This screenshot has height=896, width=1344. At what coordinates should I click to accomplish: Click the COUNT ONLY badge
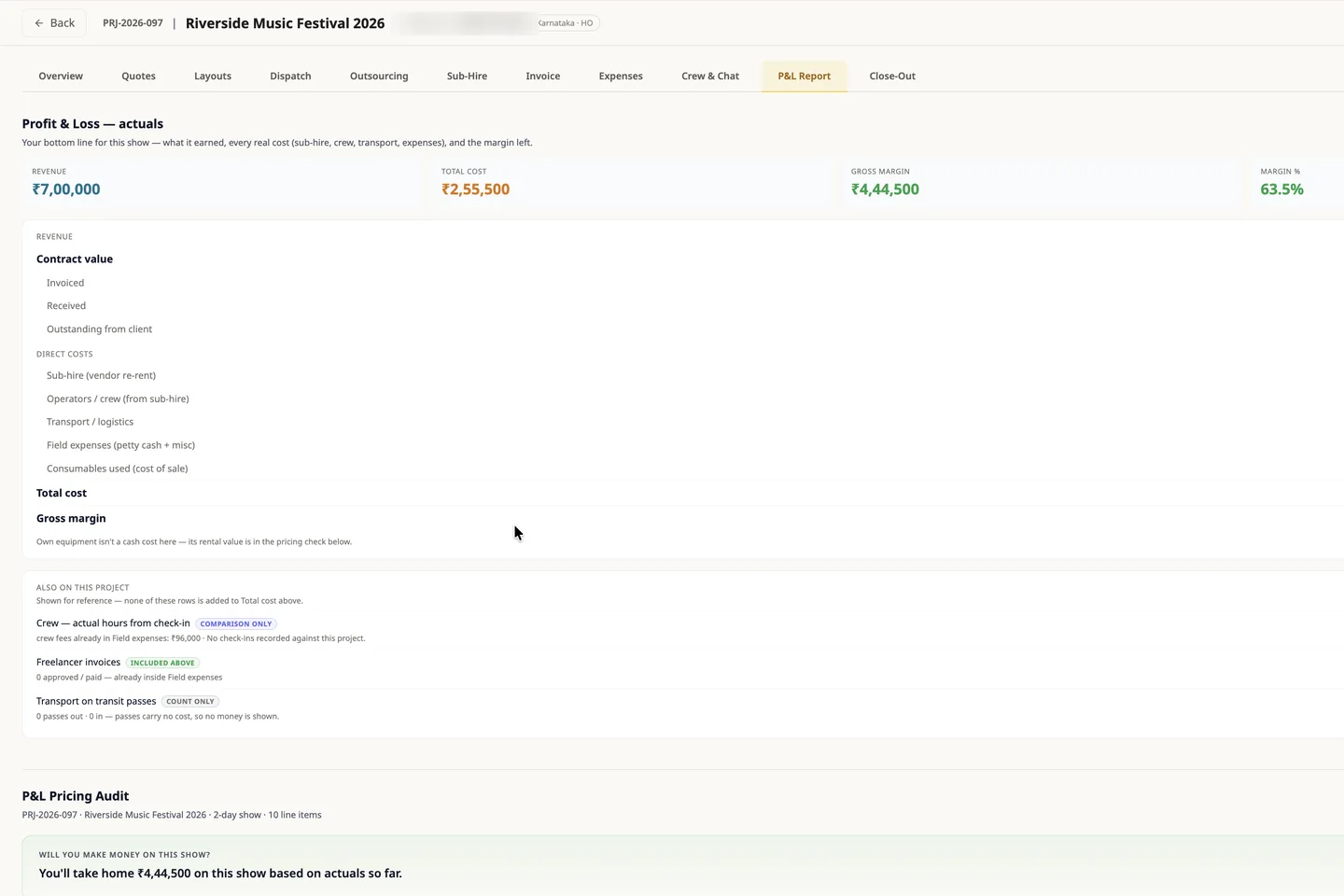tap(190, 702)
